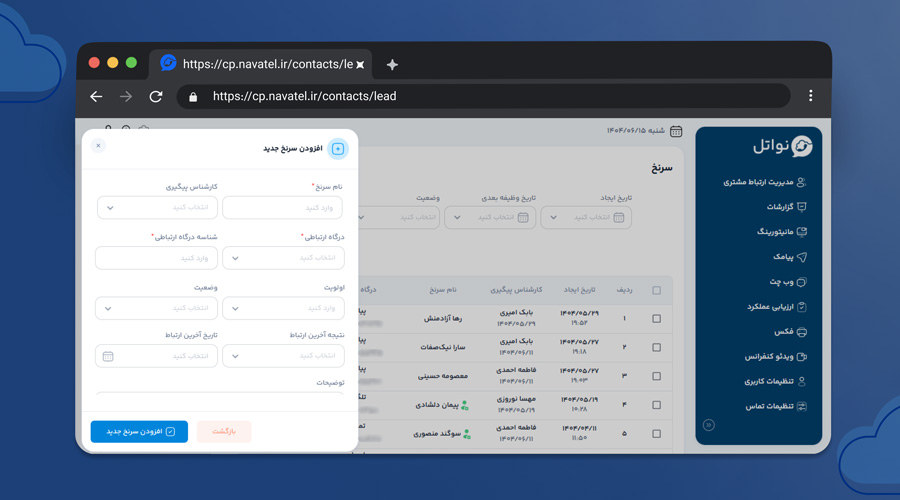900x500 pixels.
Task: Check the checkbox for row ۲ سارا نیک‌صفات
Action: [x=657, y=347]
